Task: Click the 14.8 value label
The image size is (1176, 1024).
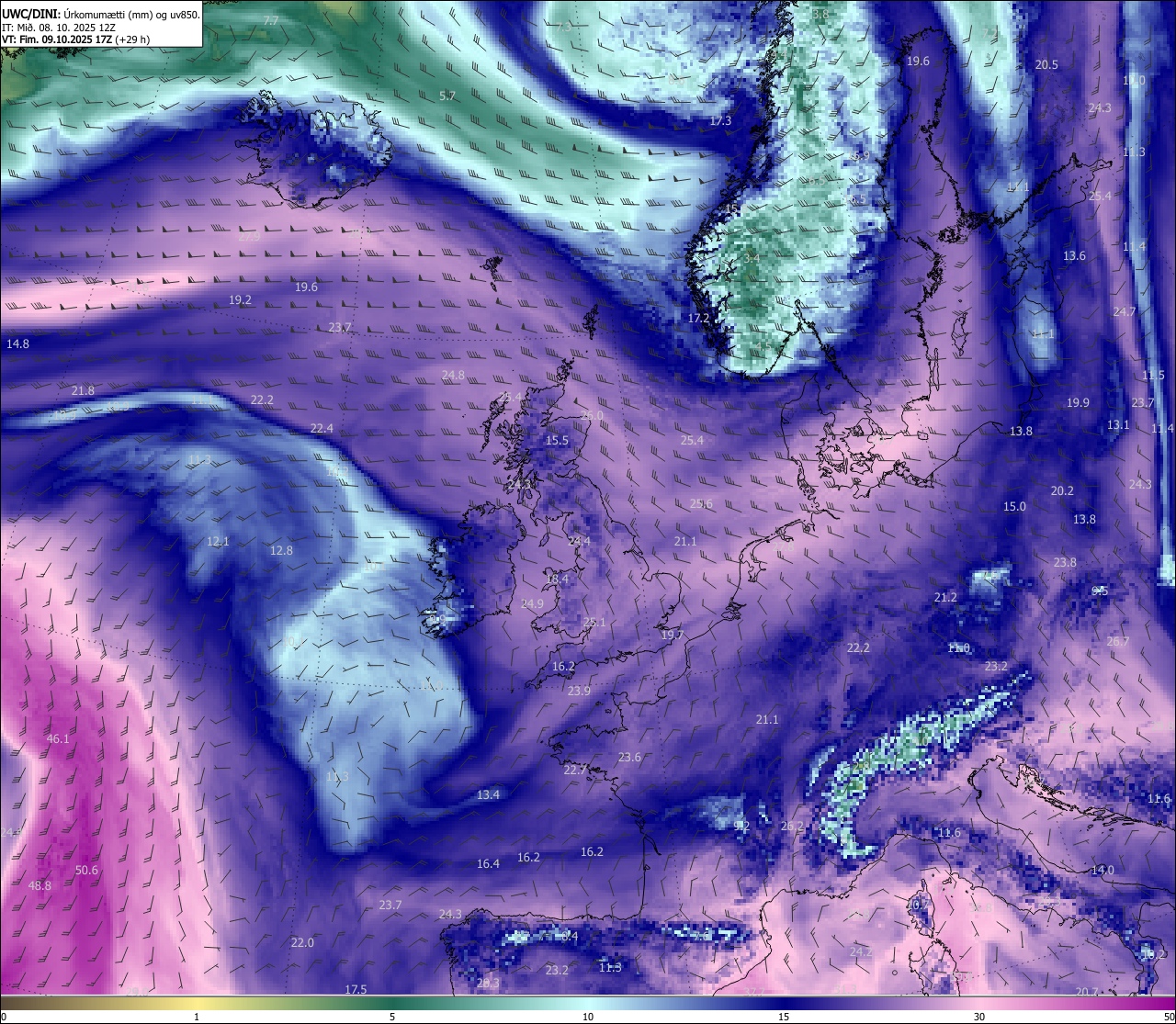Action: [17, 343]
